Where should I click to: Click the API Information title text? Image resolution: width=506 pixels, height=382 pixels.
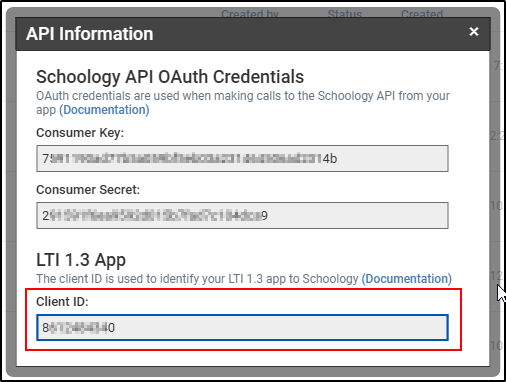coord(90,34)
